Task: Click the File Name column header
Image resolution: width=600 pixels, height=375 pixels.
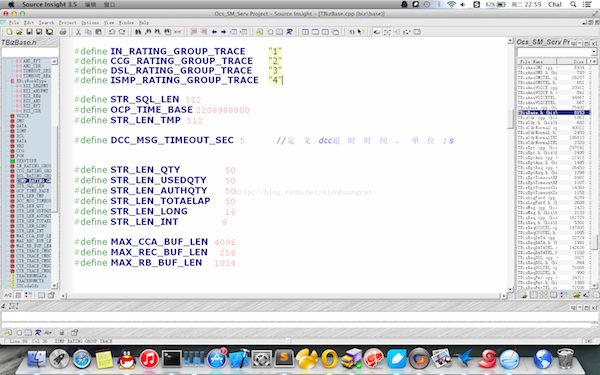Action: (x=536, y=62)
